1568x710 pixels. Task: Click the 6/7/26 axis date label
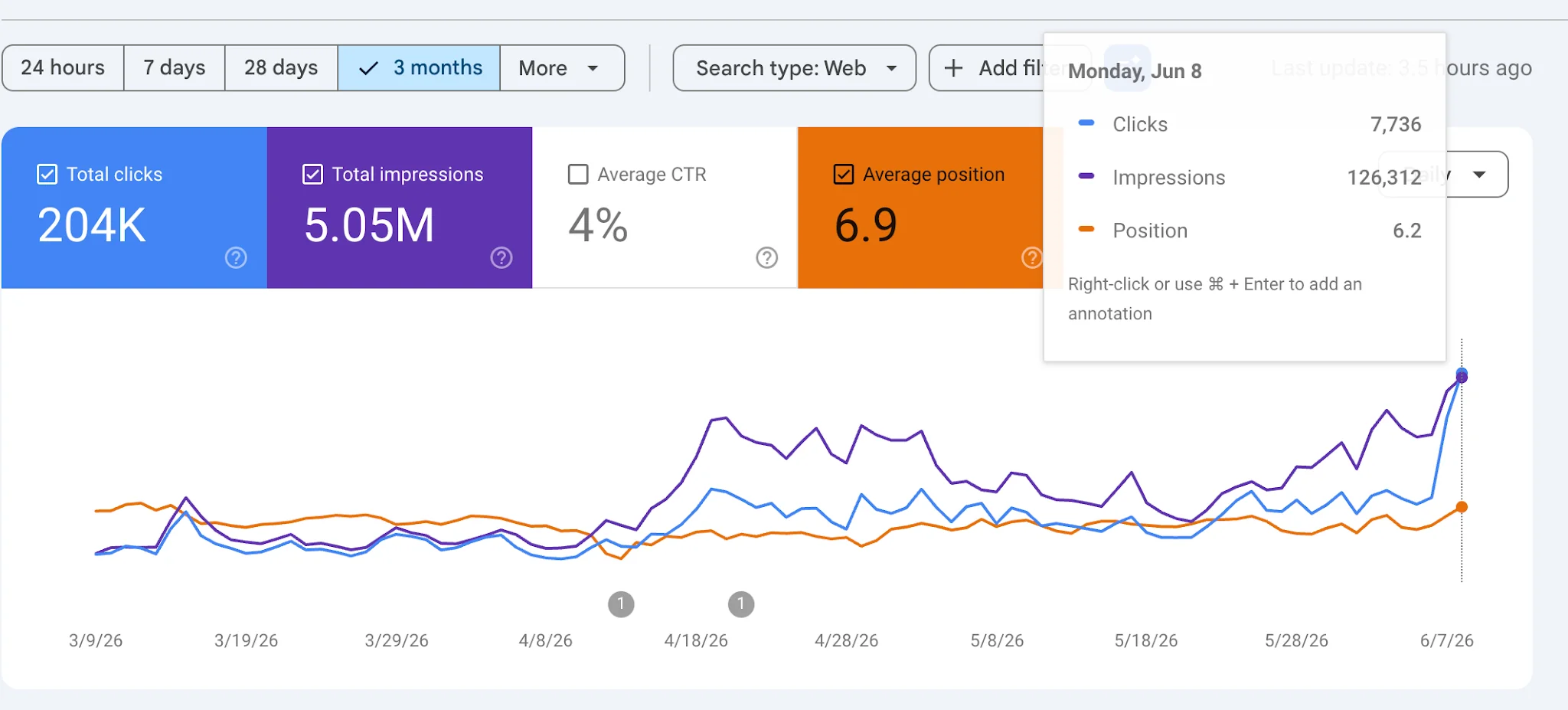click(x=1447, y=640)
